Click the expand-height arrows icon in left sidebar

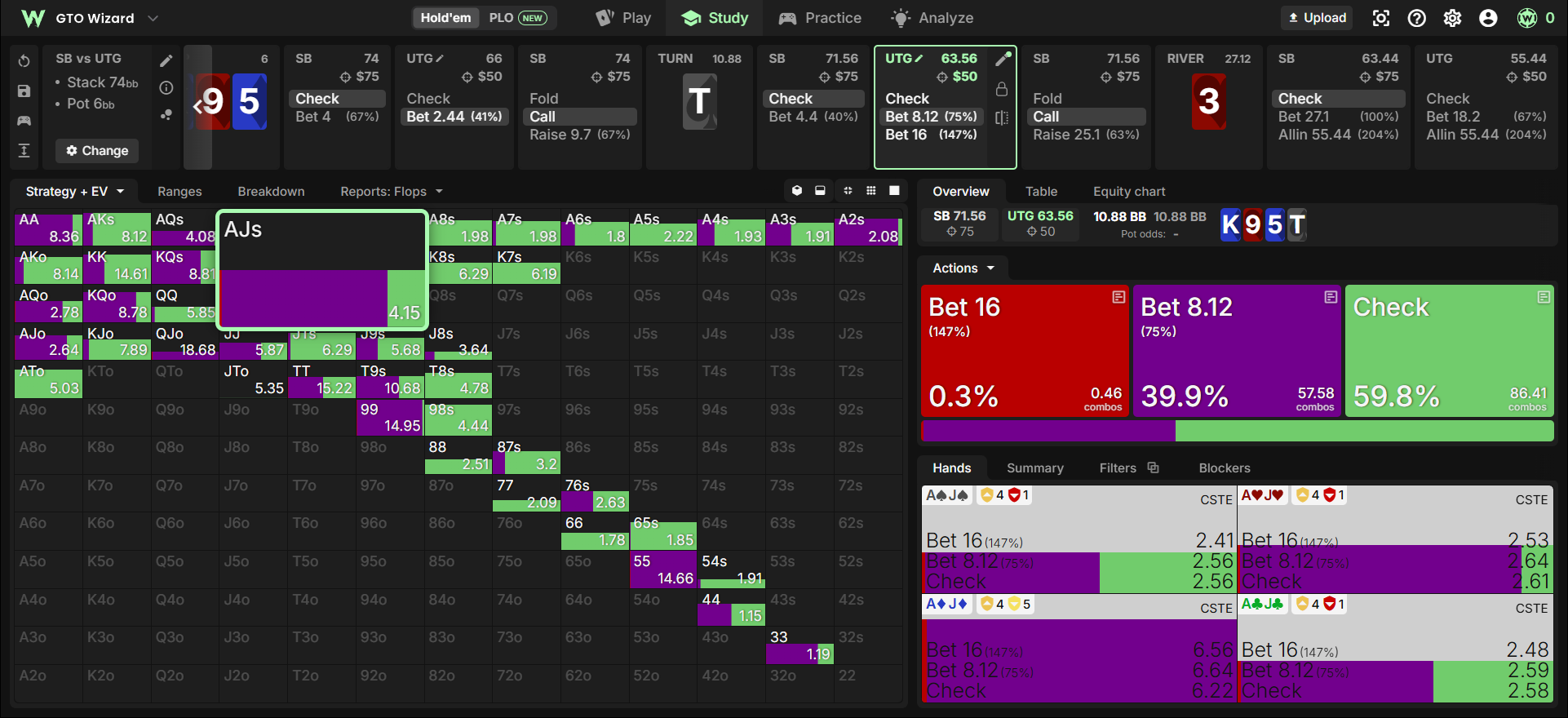24,150
